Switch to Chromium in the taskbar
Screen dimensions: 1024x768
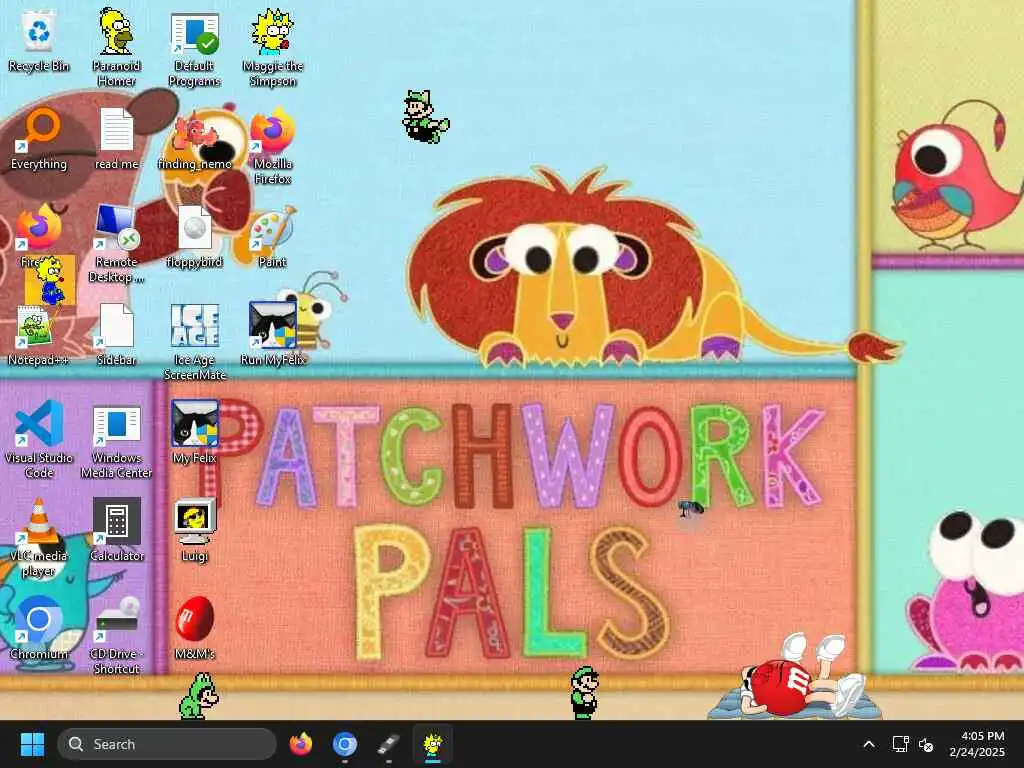[345, 744]
